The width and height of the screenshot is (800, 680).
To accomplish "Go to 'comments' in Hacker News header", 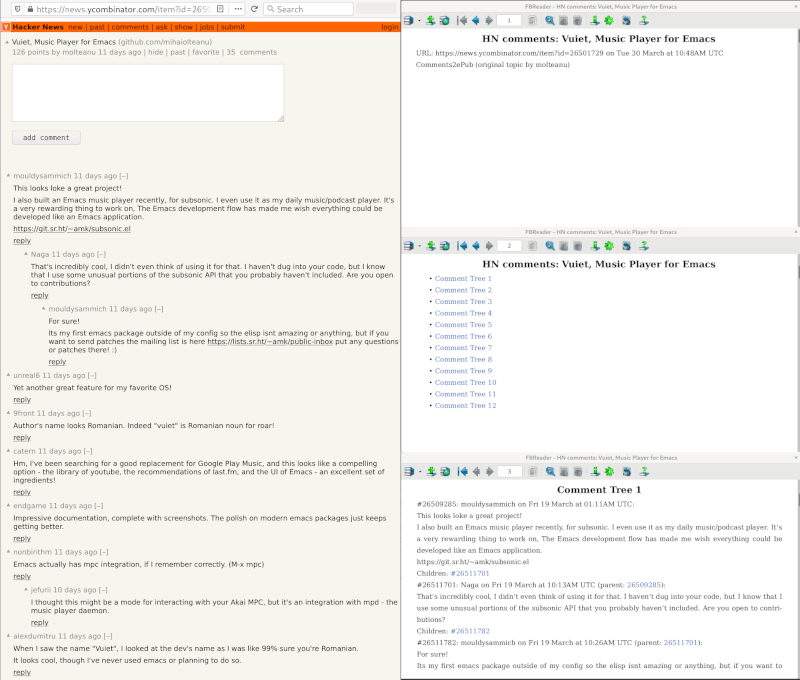I will coord(130,27).
